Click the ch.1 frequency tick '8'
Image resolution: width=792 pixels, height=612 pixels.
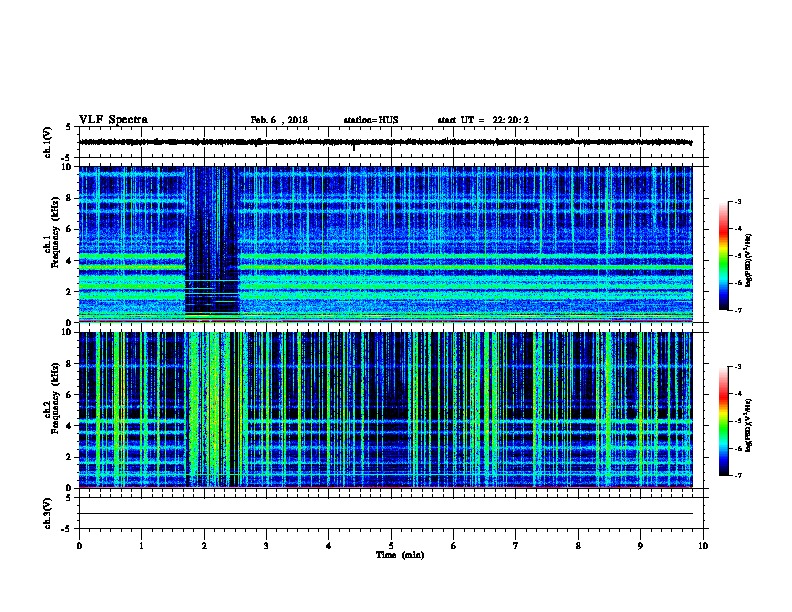pyautogui.click(x=70, y=198)
